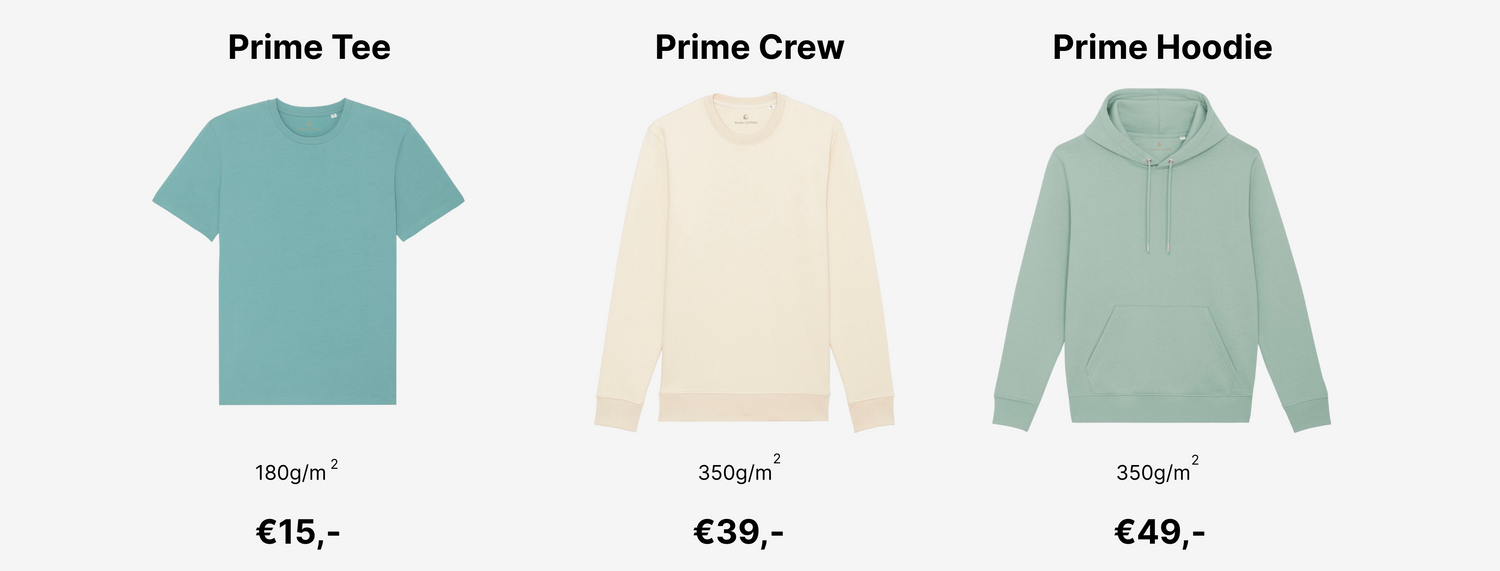Screen dimensions: 1500x571
Task: Click the hoodie's hanging drawstrings
Action: (x=1161, y=205)
